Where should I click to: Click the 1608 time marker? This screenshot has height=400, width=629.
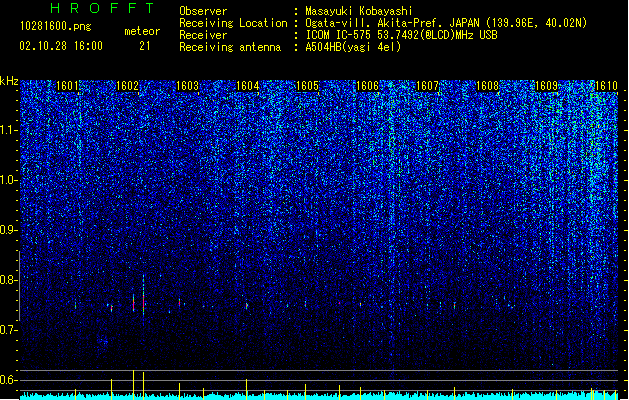tap(487, 86)
